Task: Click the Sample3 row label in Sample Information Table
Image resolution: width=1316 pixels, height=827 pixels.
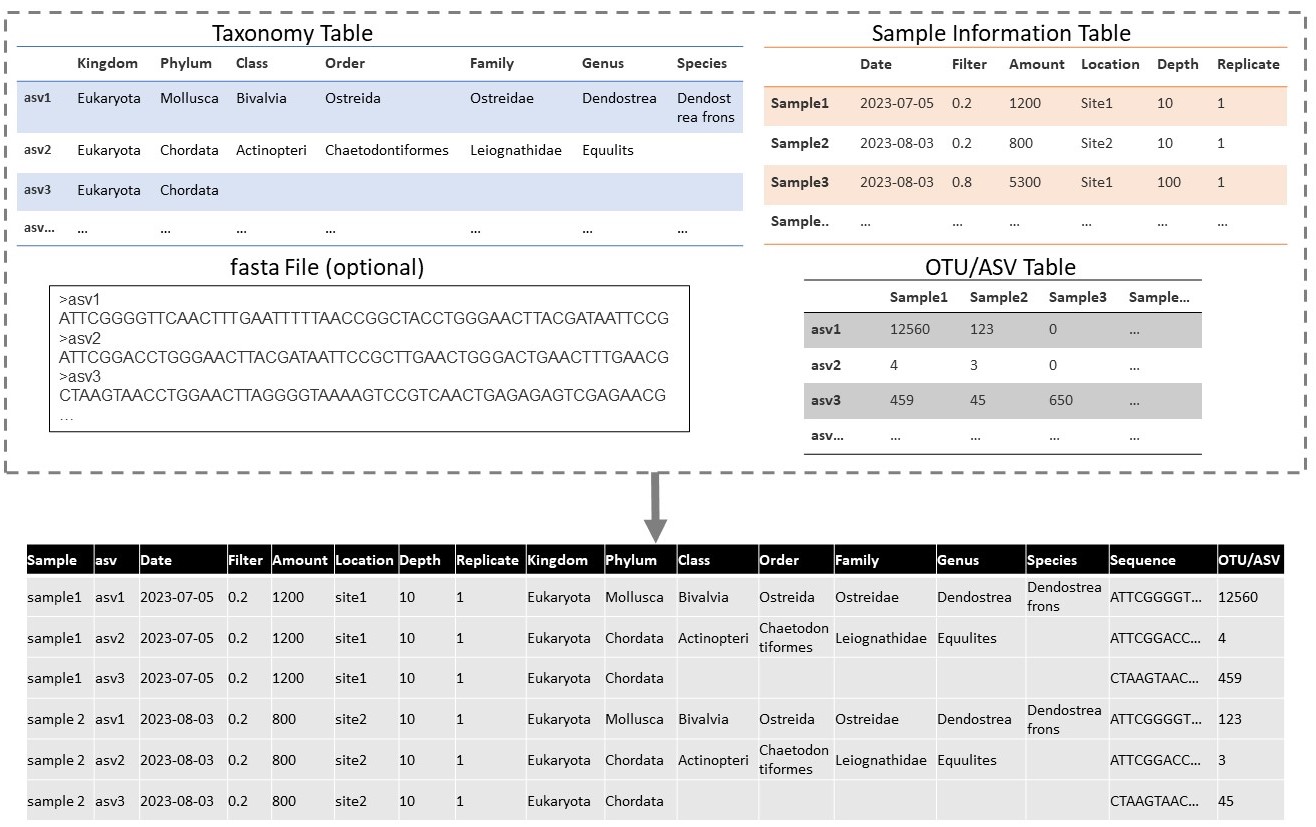Action: [x=799, y=182]
